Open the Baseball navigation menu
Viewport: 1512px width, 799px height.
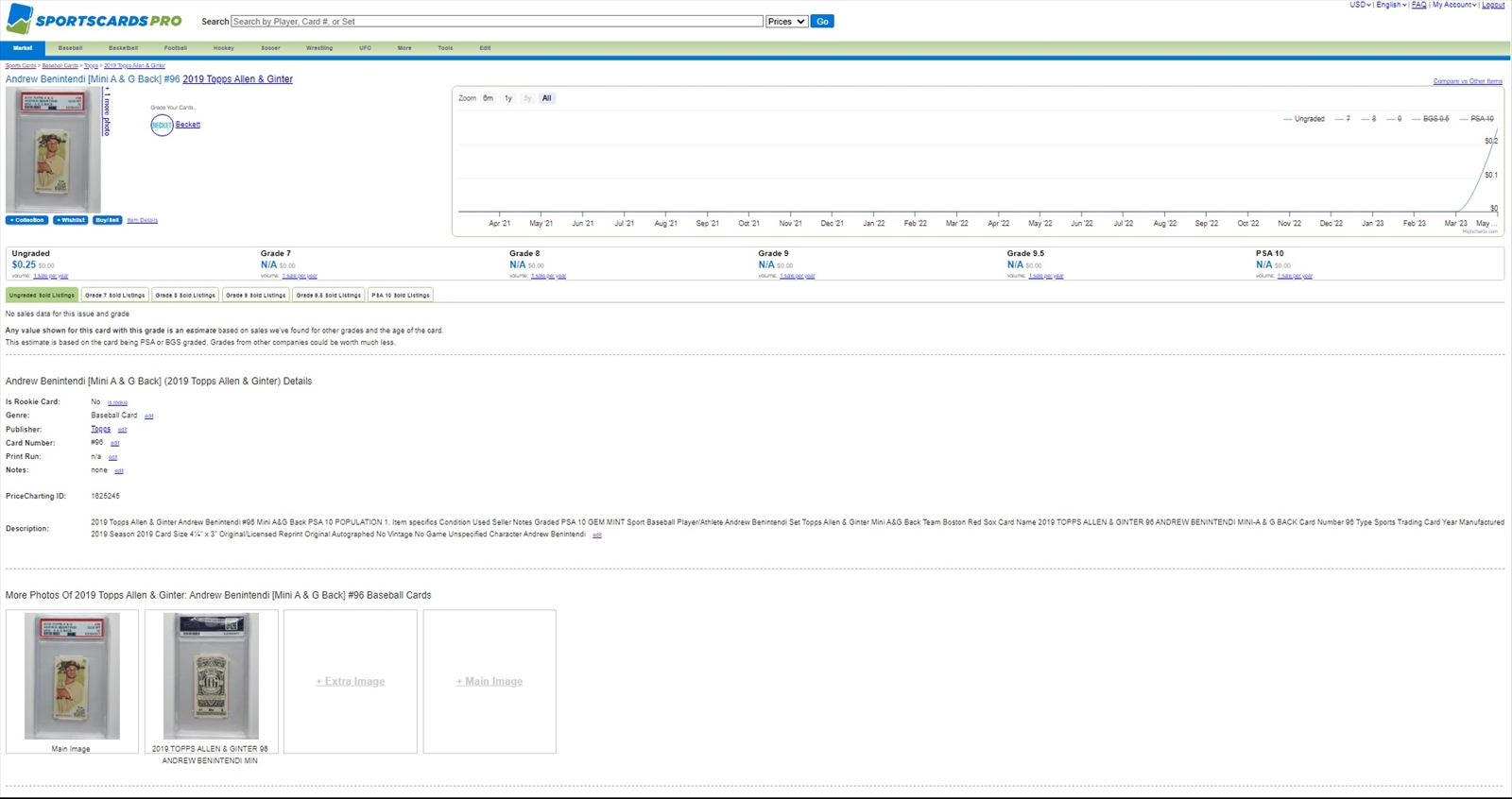[70, 48]
